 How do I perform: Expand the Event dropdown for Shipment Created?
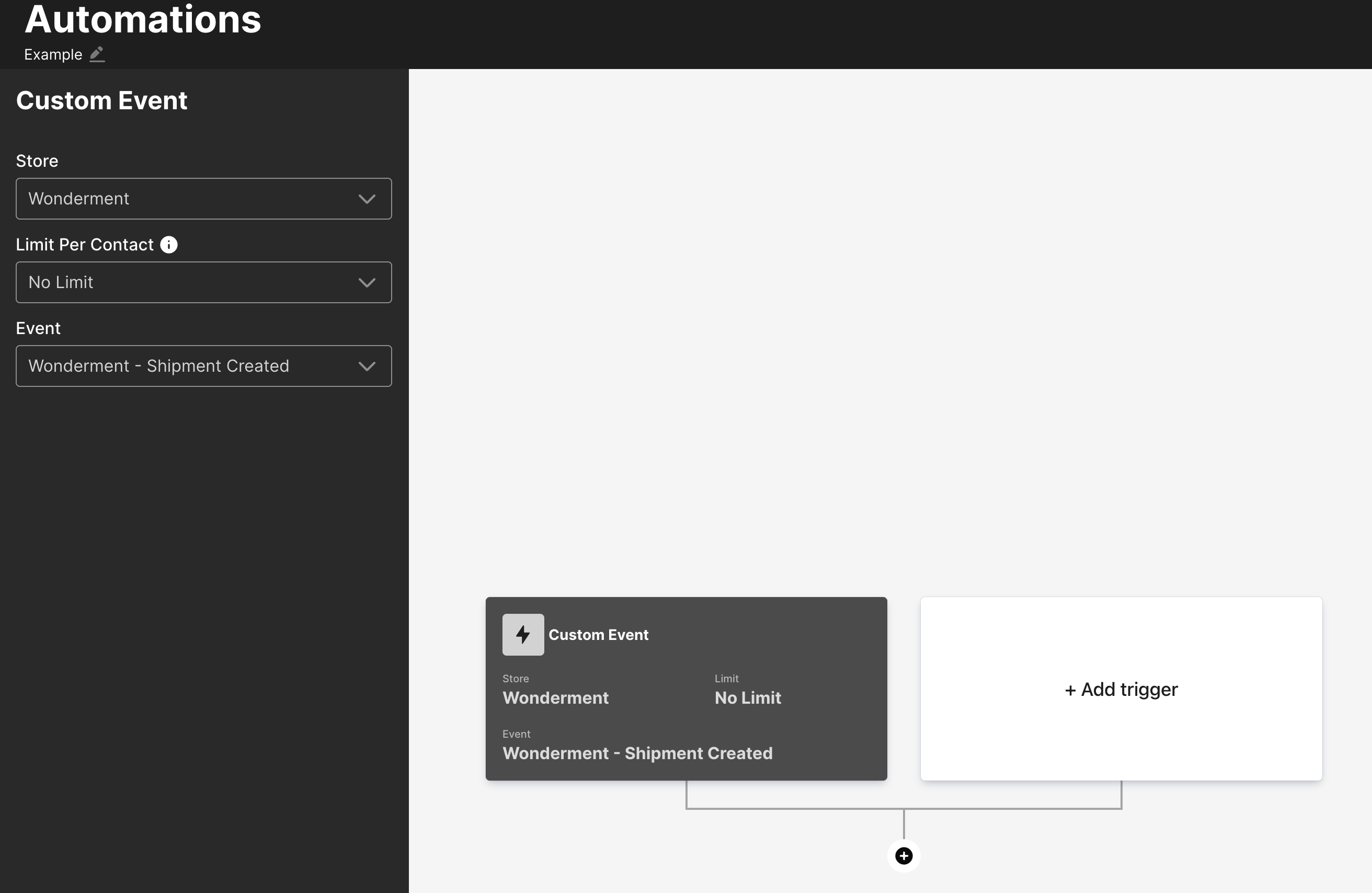pos(203,366)
